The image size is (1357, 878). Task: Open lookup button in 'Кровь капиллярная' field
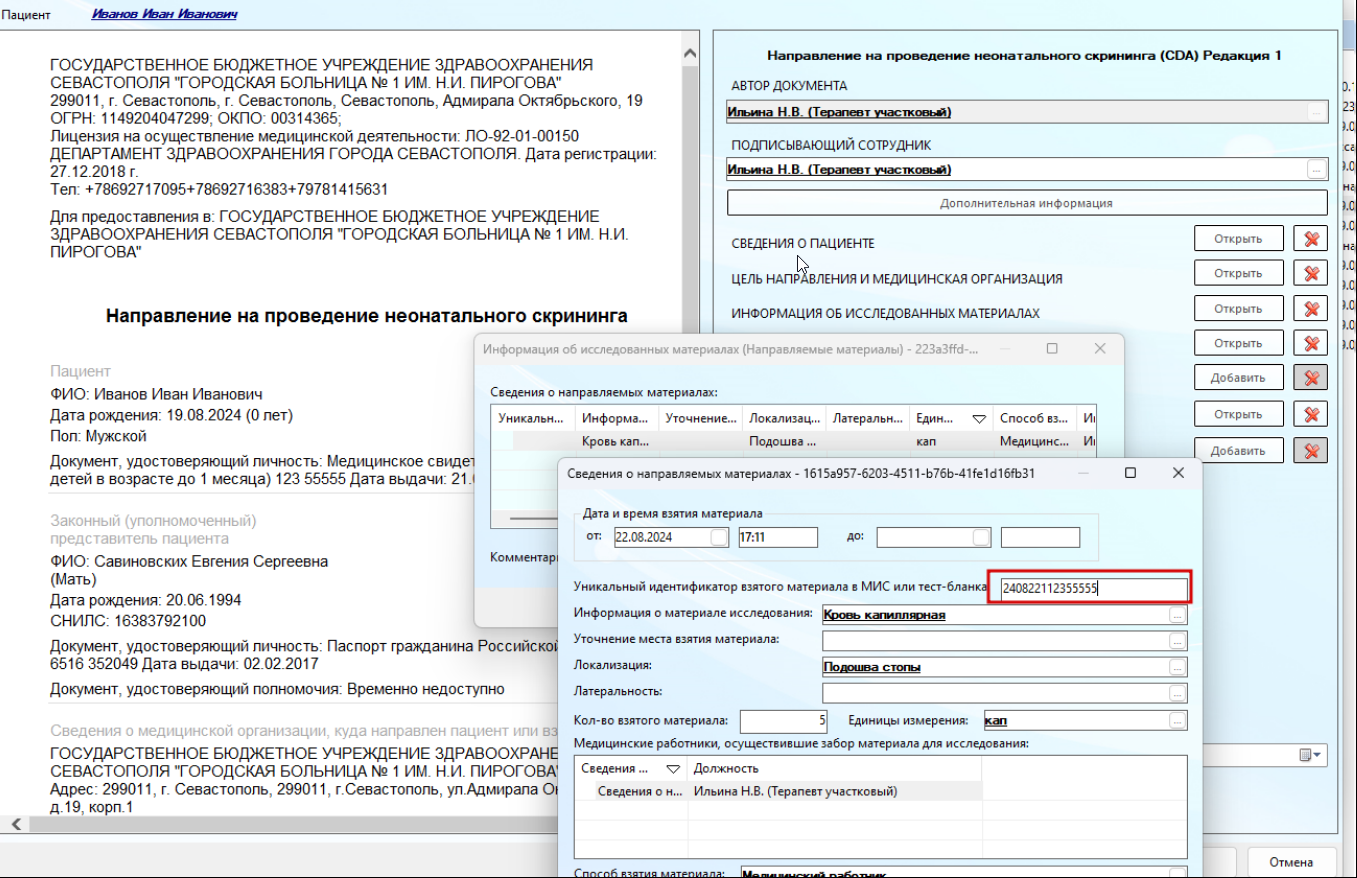(x=1178, y=615)
